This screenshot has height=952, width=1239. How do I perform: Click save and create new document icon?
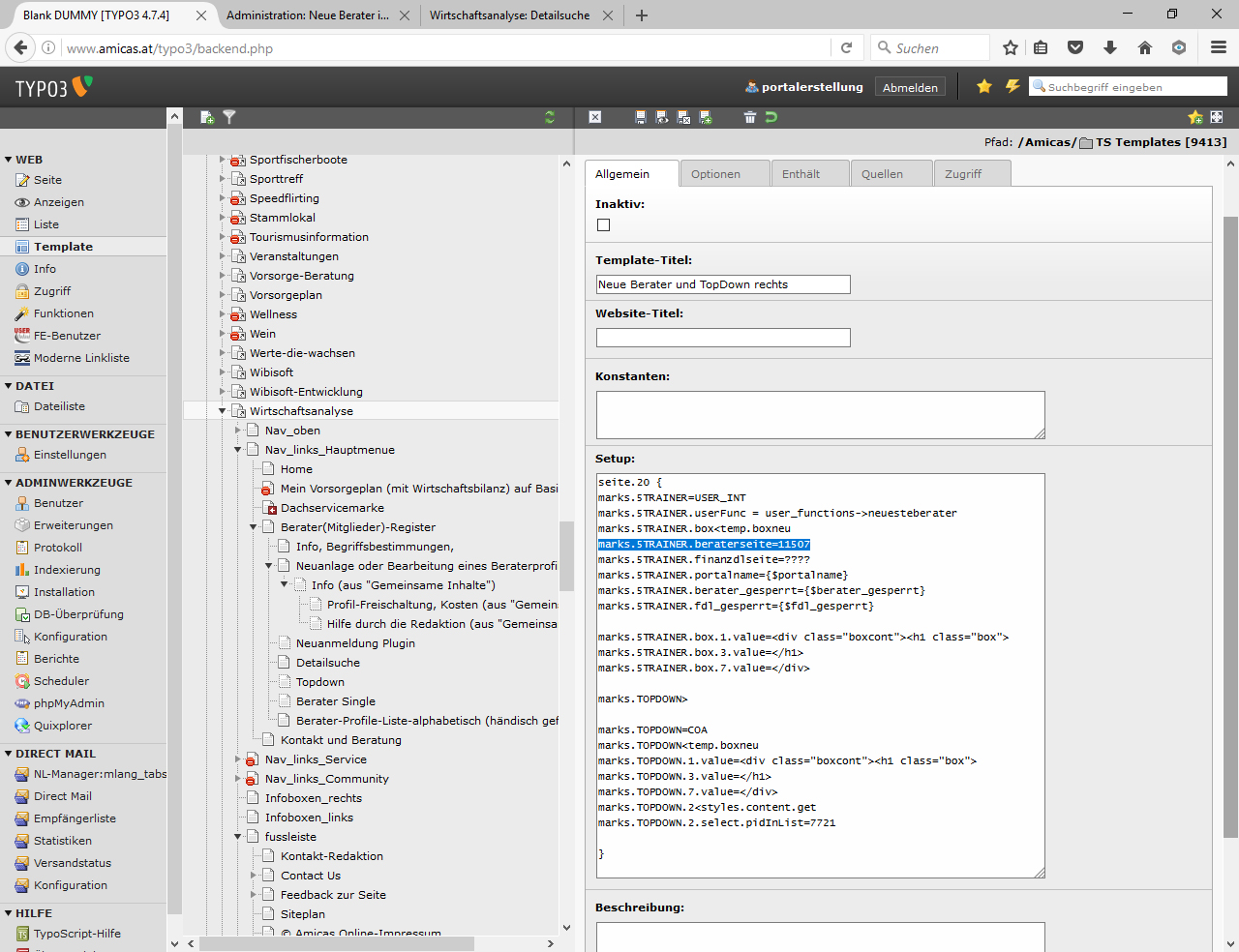coord(706,117)
